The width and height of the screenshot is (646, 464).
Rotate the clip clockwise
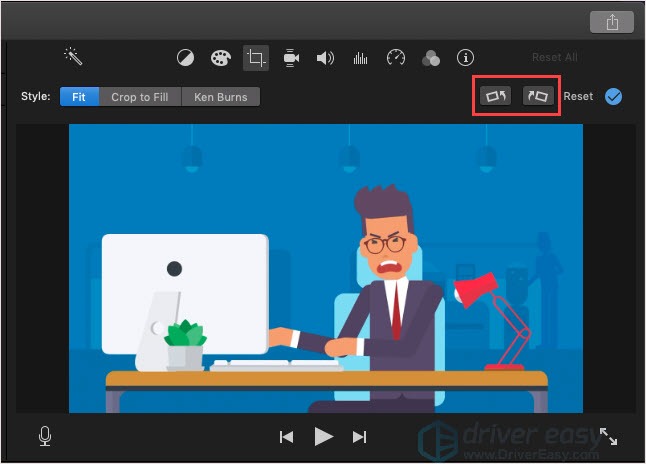tap(538, 96)
